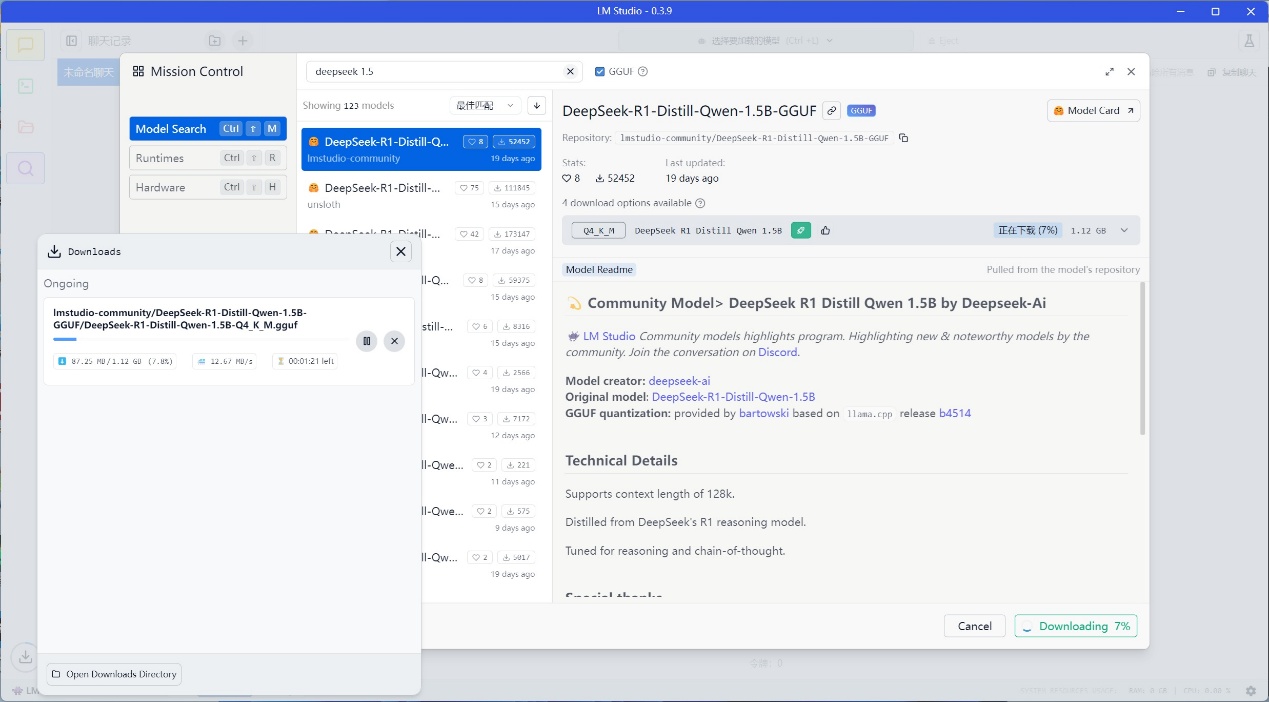Screen dimensions: 1269x702
Task: Expand the Q4_K_M download option chevron
Action: point(1124,230)
